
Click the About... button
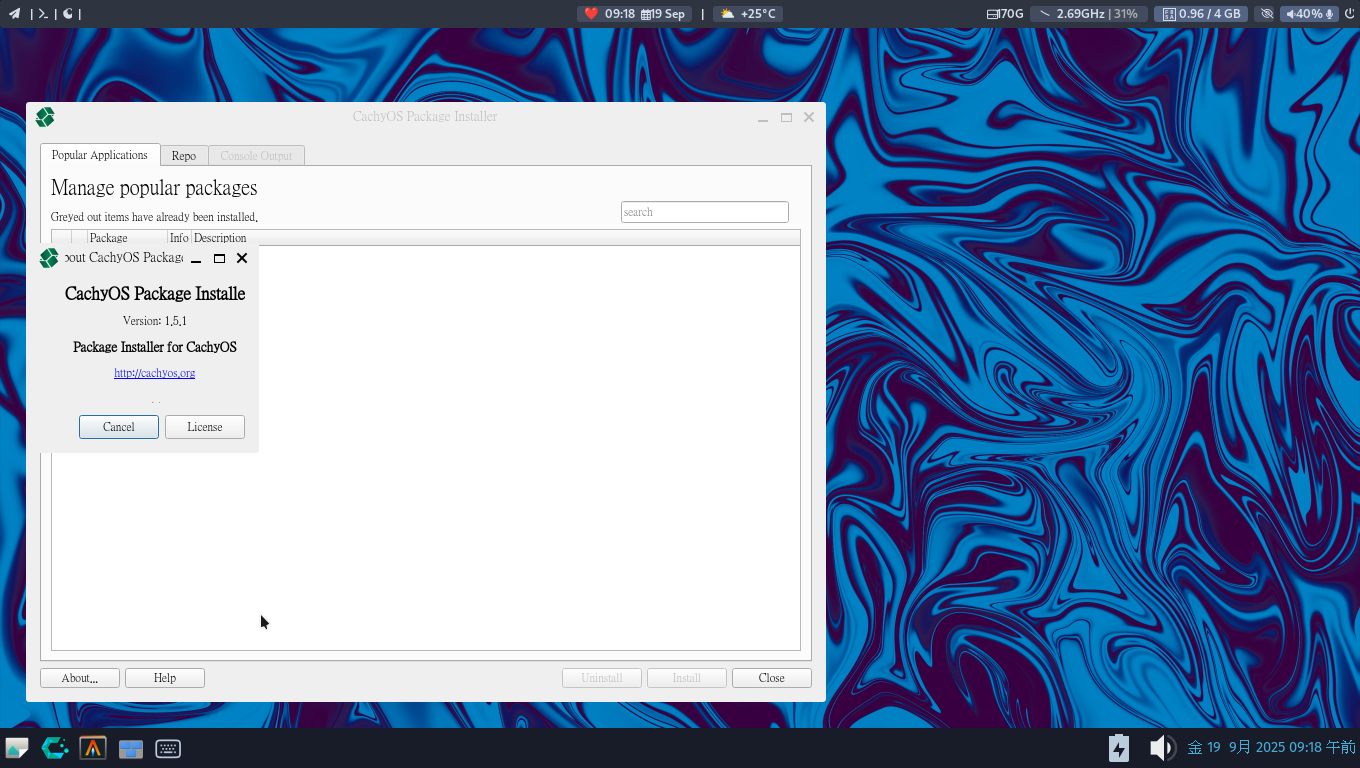pos(80,678)
